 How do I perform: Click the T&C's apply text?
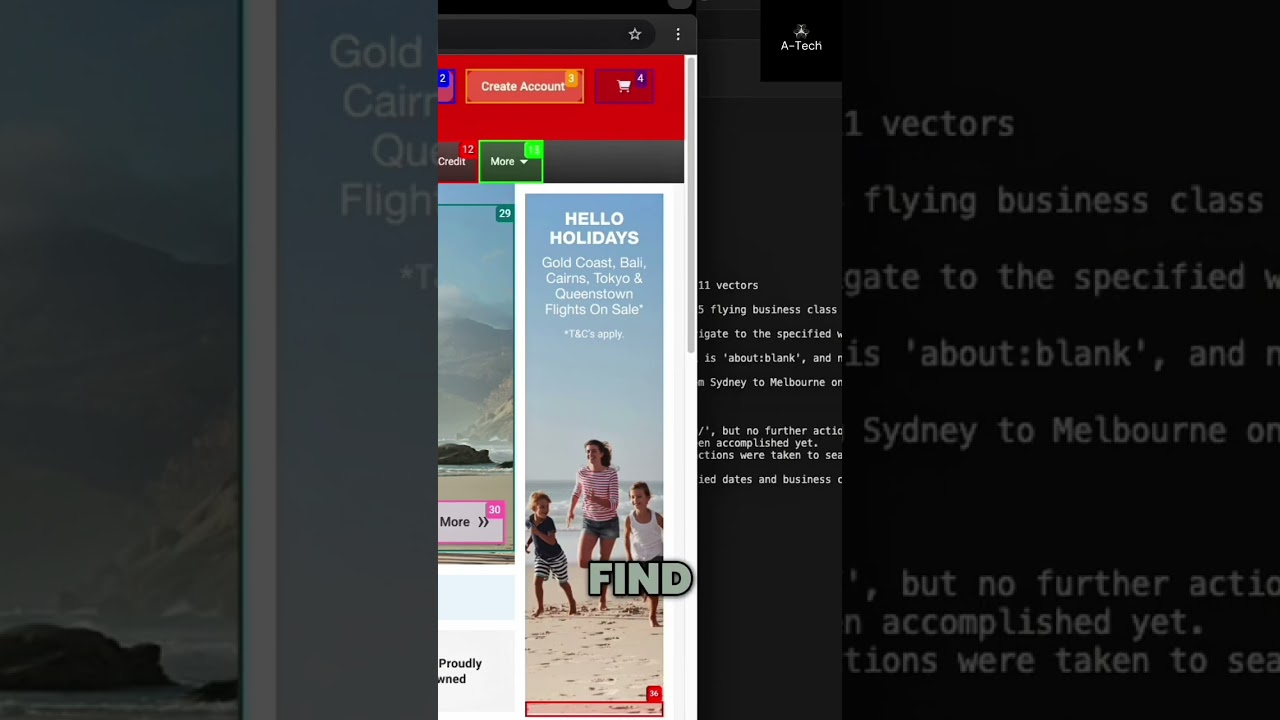pos(594,334)
